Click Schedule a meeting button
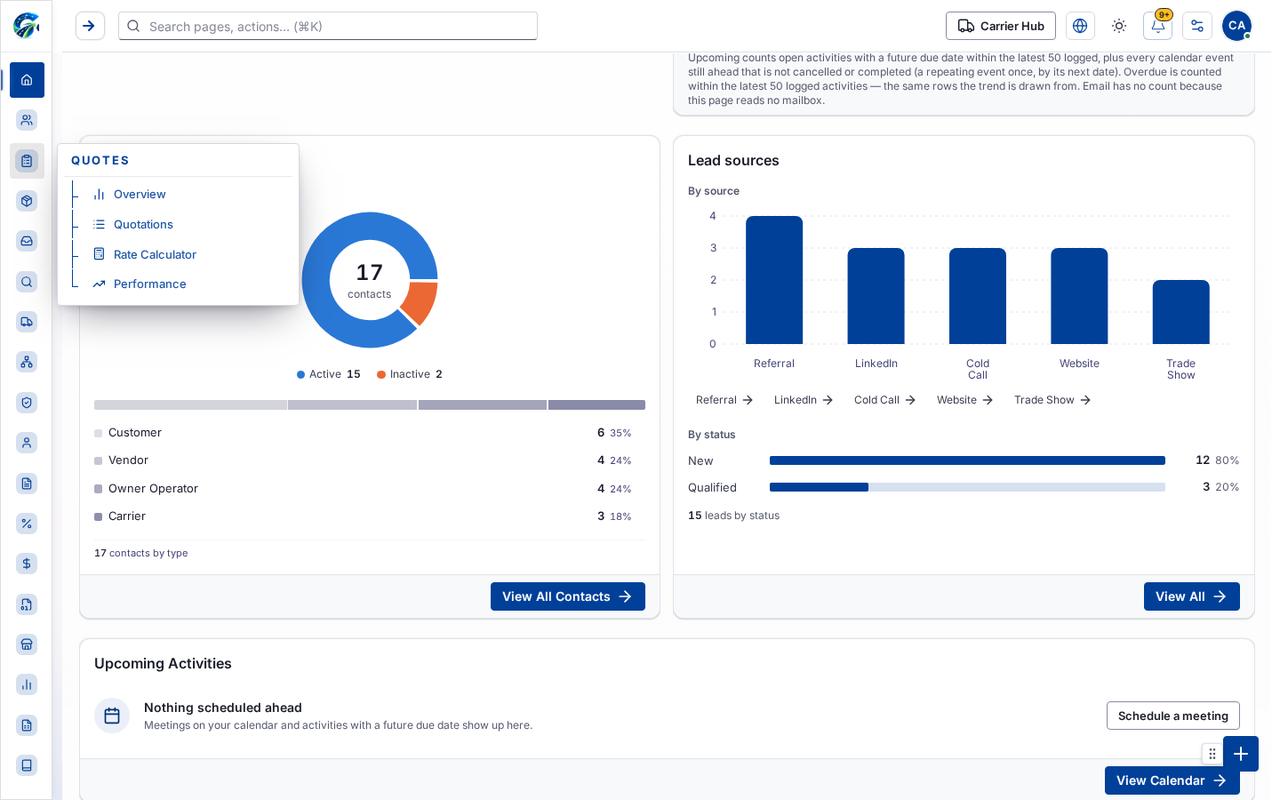 coord(1173,716)
